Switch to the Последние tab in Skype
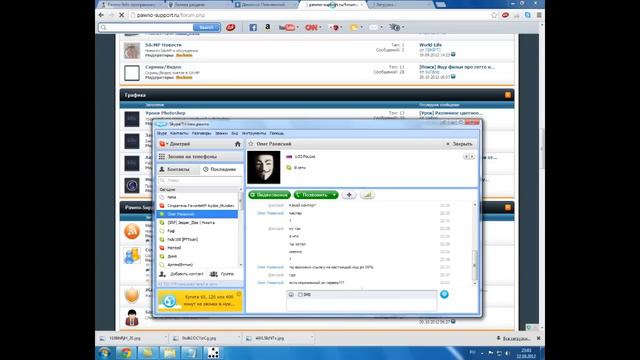 tap(220, 169)
